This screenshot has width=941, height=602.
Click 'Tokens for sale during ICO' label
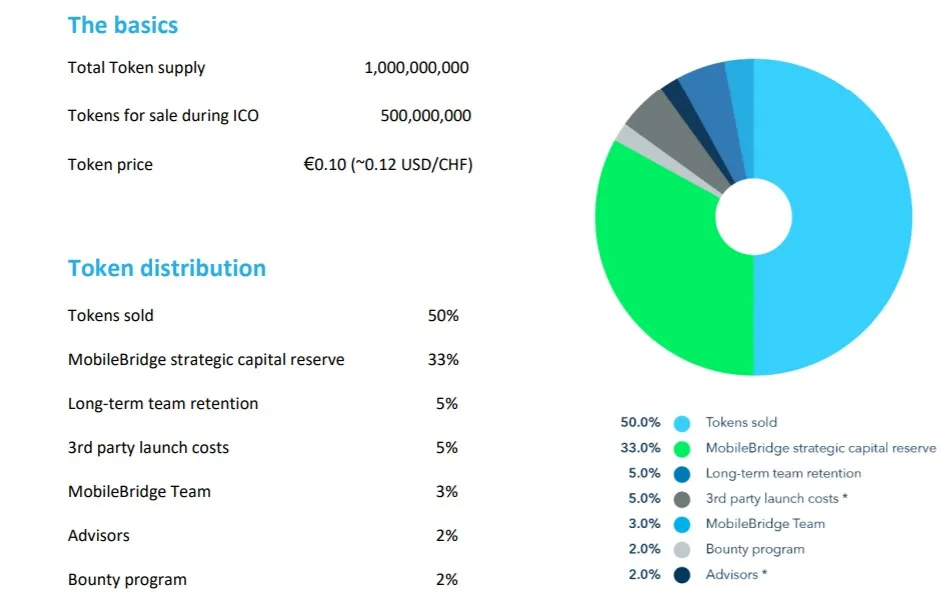[x=163, y=115]
